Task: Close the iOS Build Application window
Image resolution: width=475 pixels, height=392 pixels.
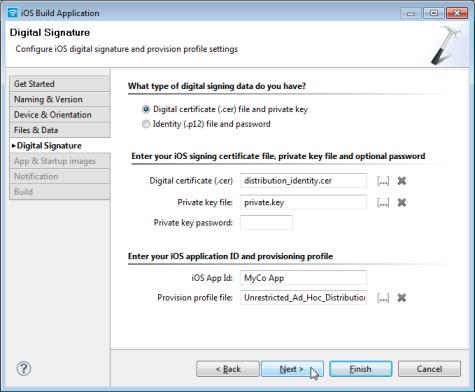Action: pyautogui.click(x=457, y=13)
